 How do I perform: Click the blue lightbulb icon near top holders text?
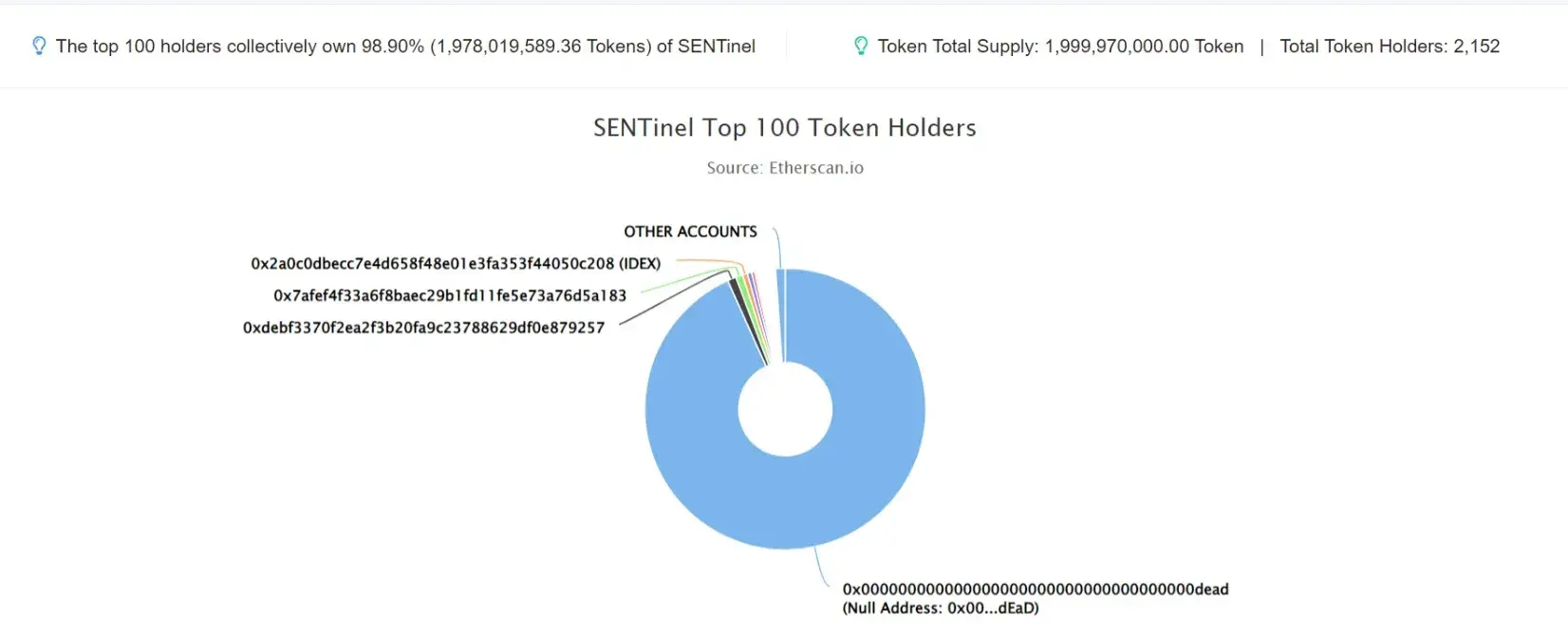click(39, 46)
